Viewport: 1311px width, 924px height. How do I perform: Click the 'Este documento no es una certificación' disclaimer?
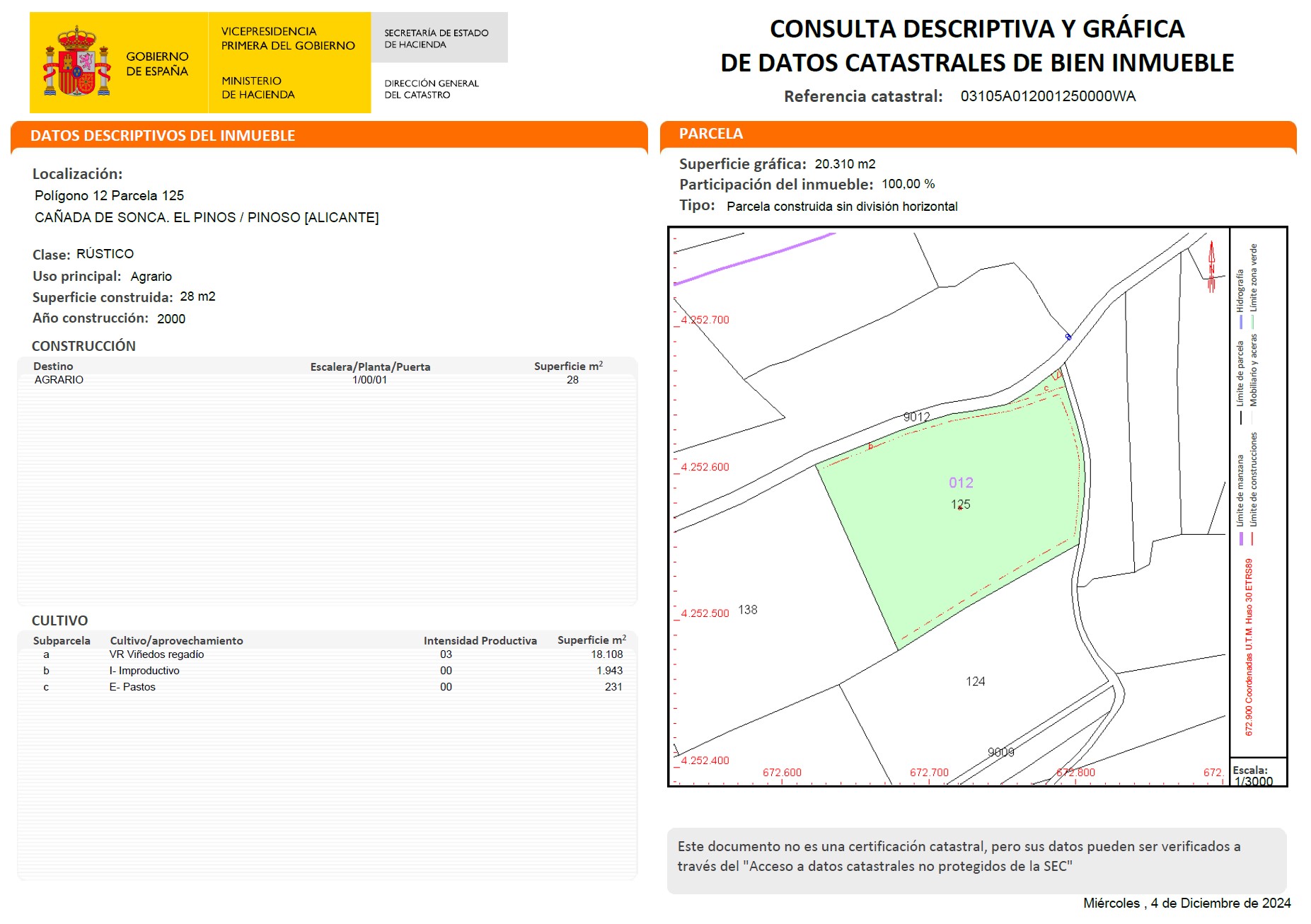959,856
